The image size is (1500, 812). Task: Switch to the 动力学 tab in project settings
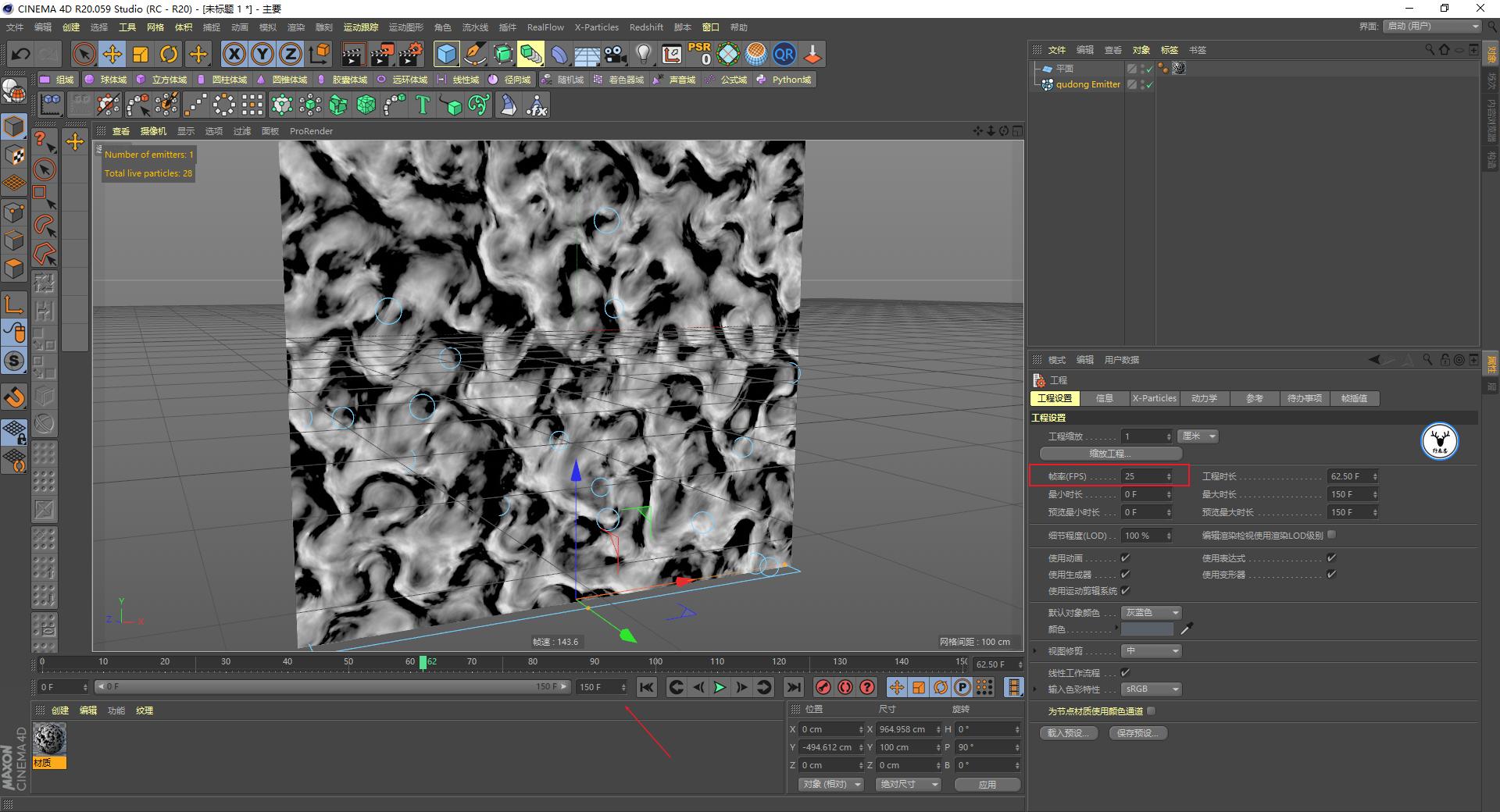1204,398
